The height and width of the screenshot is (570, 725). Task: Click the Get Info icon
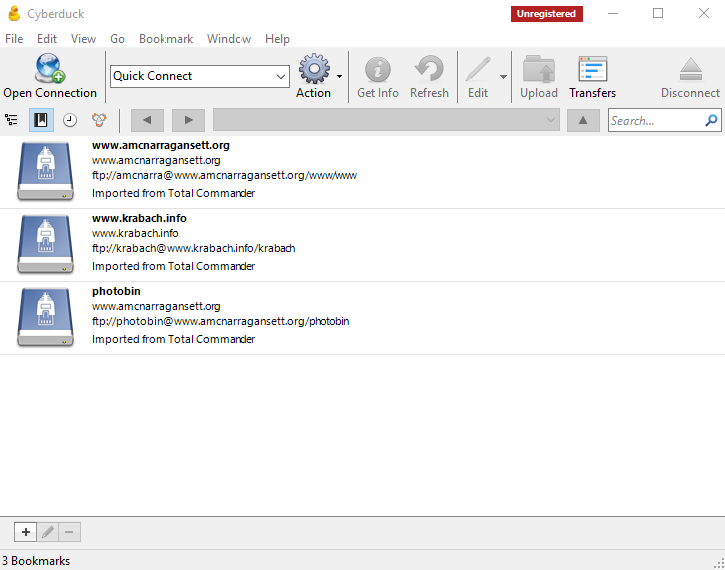pyautogui.click(x=378, y=69)
